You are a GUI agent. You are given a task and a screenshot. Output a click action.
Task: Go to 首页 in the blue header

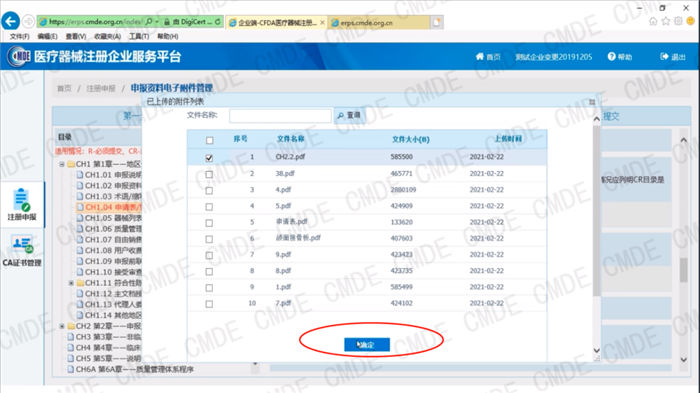(x=488, y=57)
